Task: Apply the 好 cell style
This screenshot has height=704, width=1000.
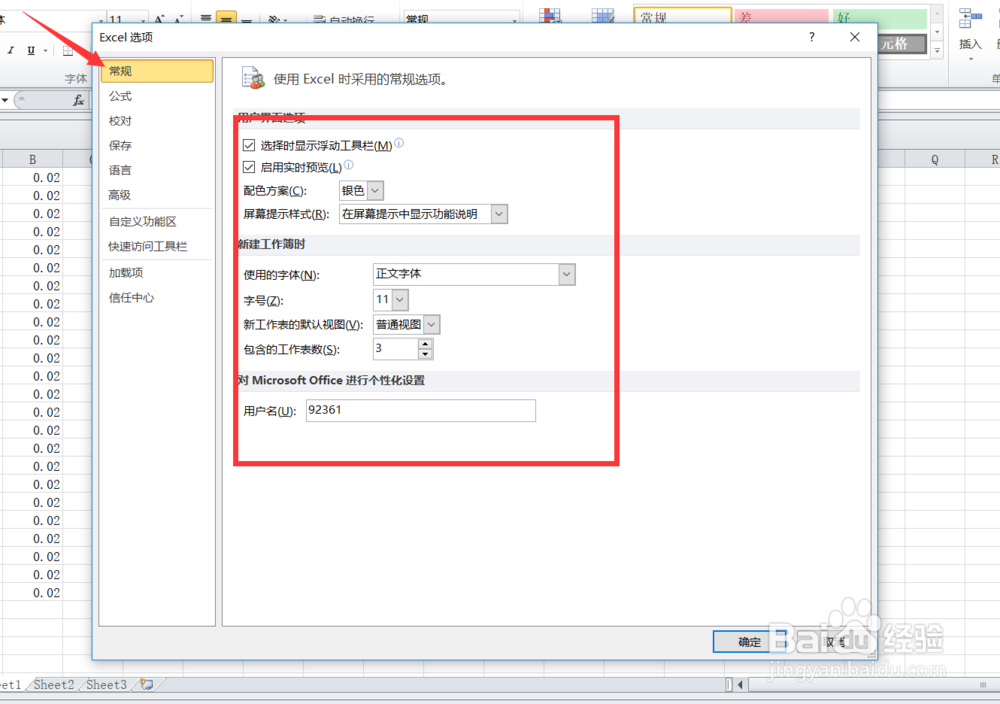Action: [879, 17]
